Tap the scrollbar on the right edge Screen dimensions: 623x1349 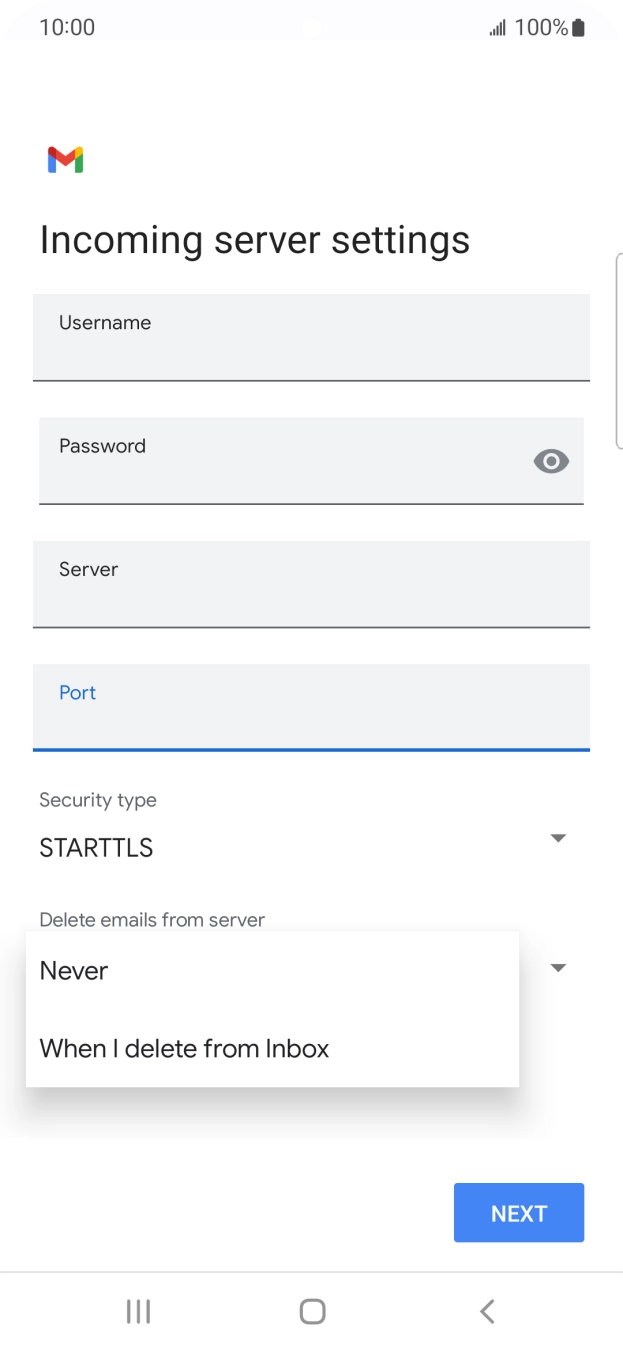(x=620, y=350)
